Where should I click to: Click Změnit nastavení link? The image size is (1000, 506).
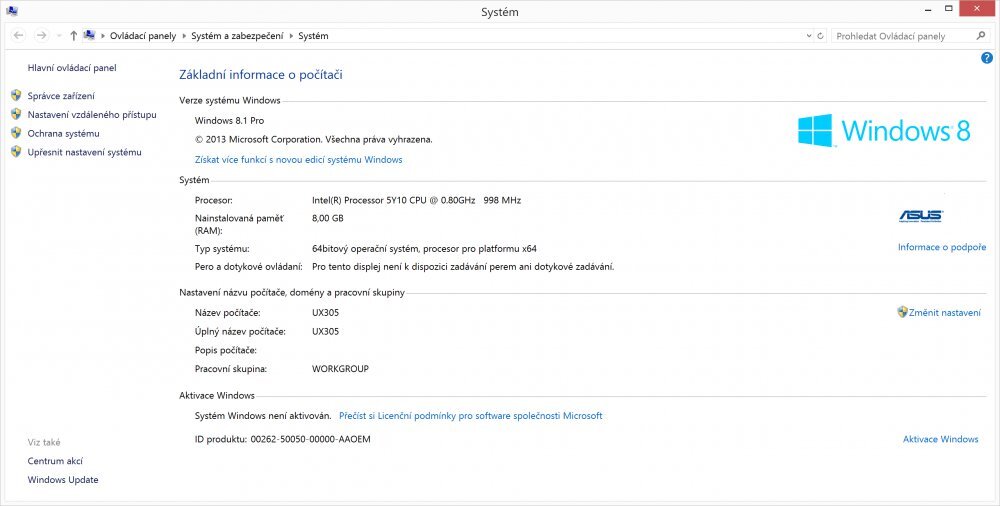point(945,313)
